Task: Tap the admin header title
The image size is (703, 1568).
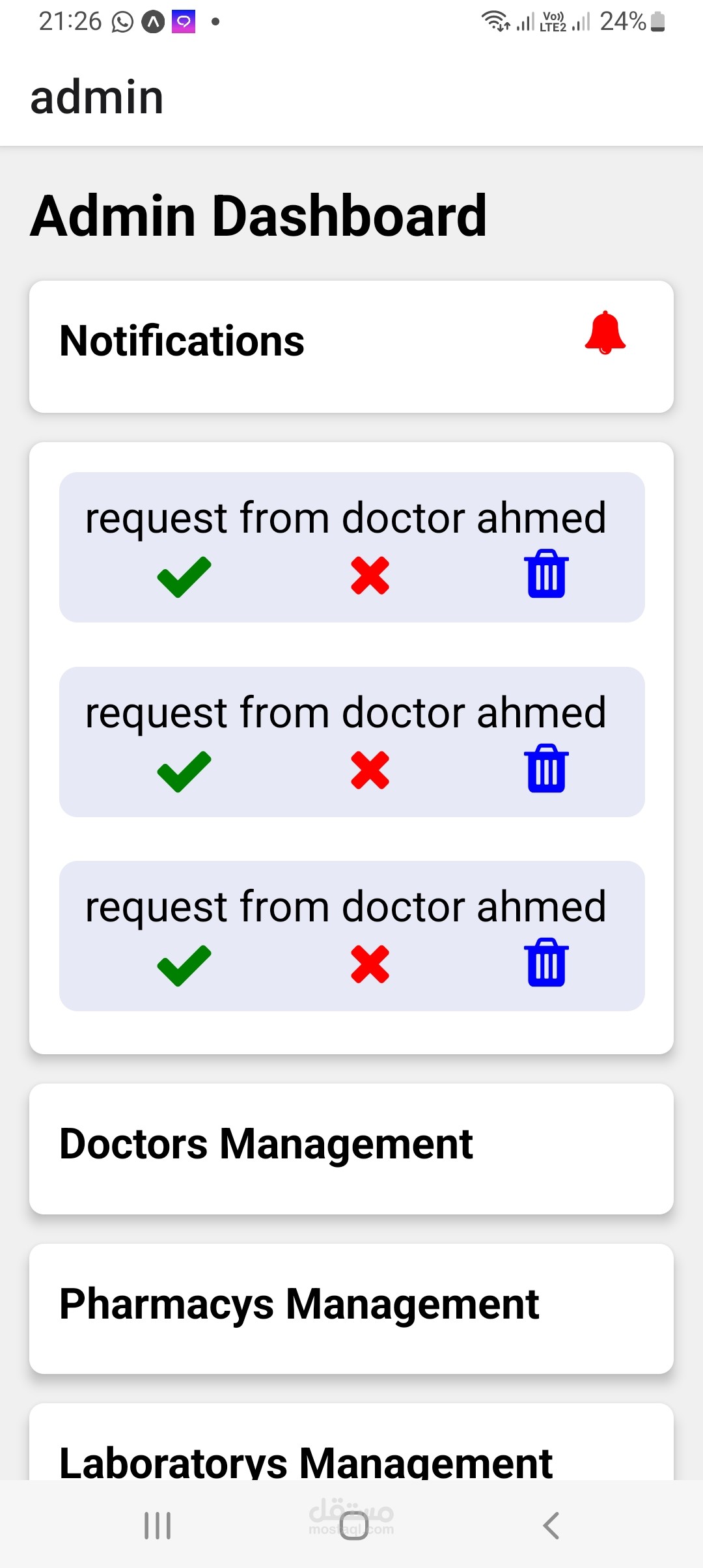Action: coord(97,98)
